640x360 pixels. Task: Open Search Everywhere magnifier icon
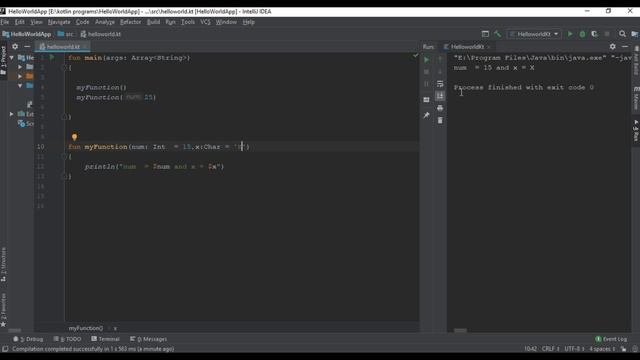pyautogui.click(x=622, y=34)
